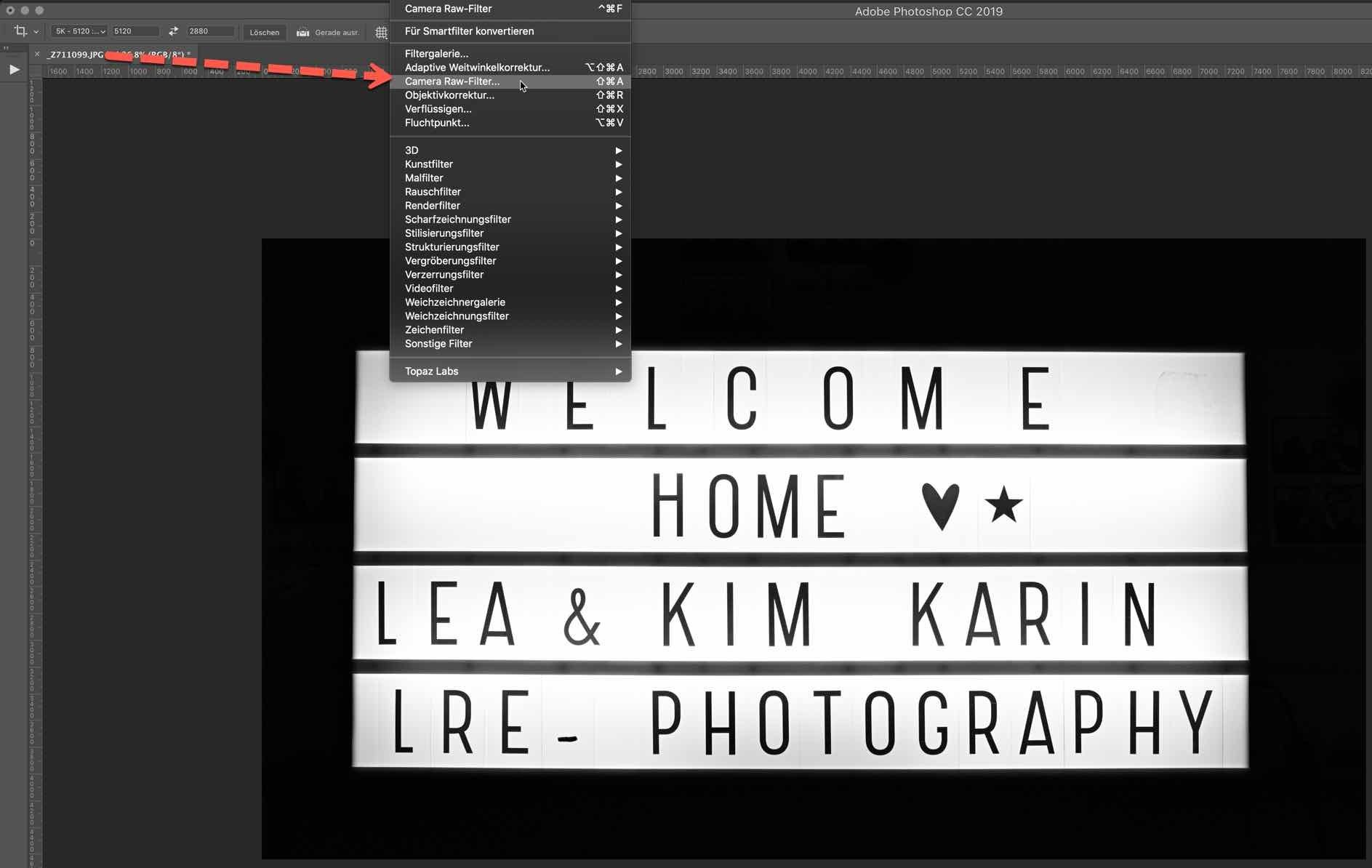
Task: Expand Stilisierungsfilter submenu
Action: [x=510, y=233]
